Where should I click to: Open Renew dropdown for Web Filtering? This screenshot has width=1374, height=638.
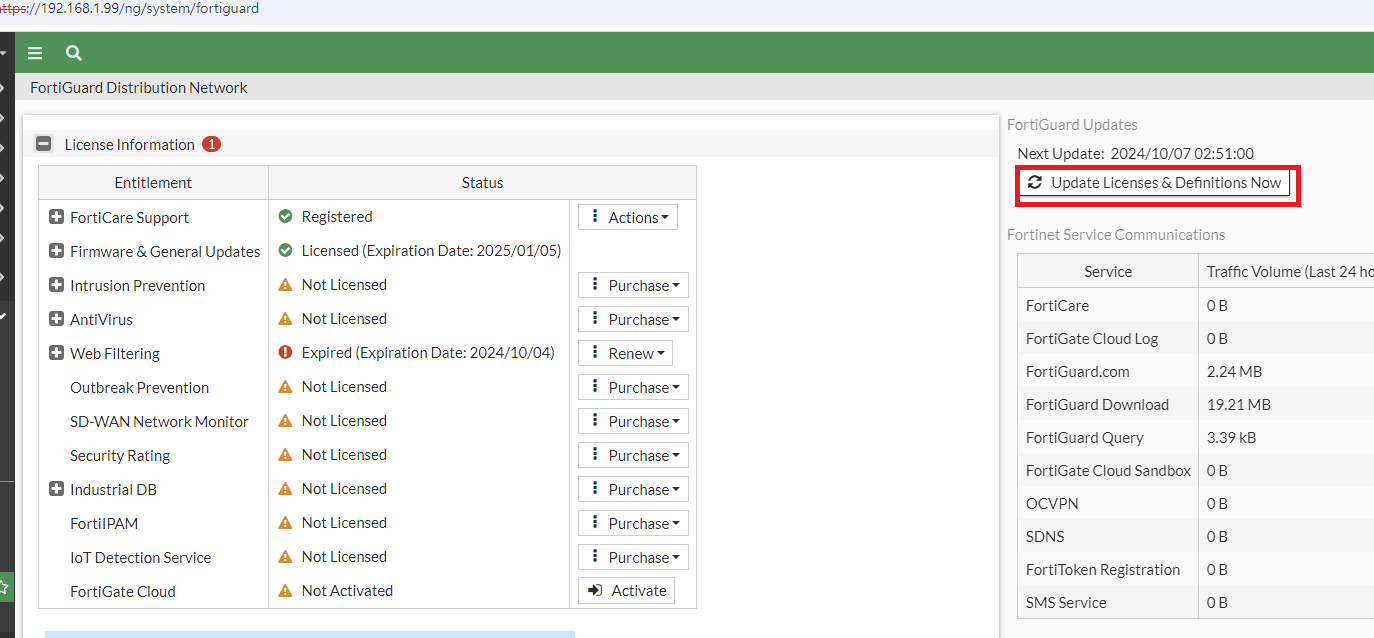pos(625,353)
